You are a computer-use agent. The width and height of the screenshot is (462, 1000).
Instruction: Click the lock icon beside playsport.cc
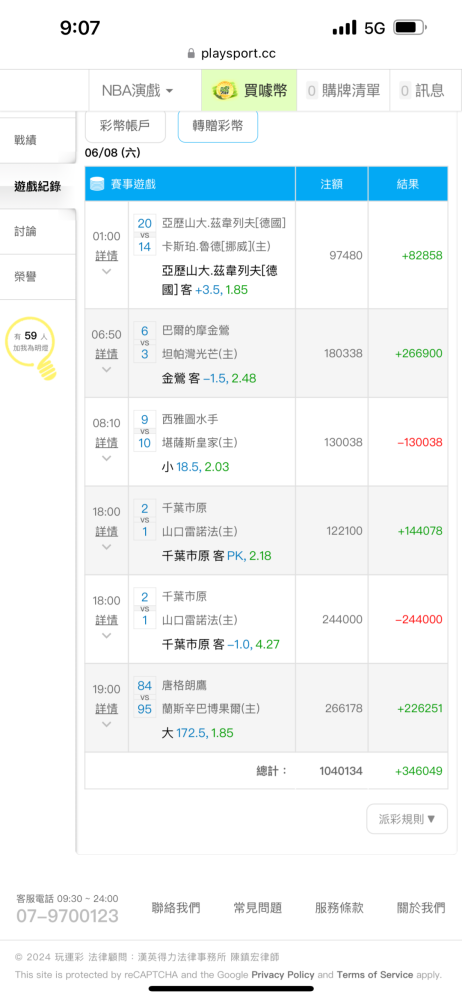pos(191,54)
